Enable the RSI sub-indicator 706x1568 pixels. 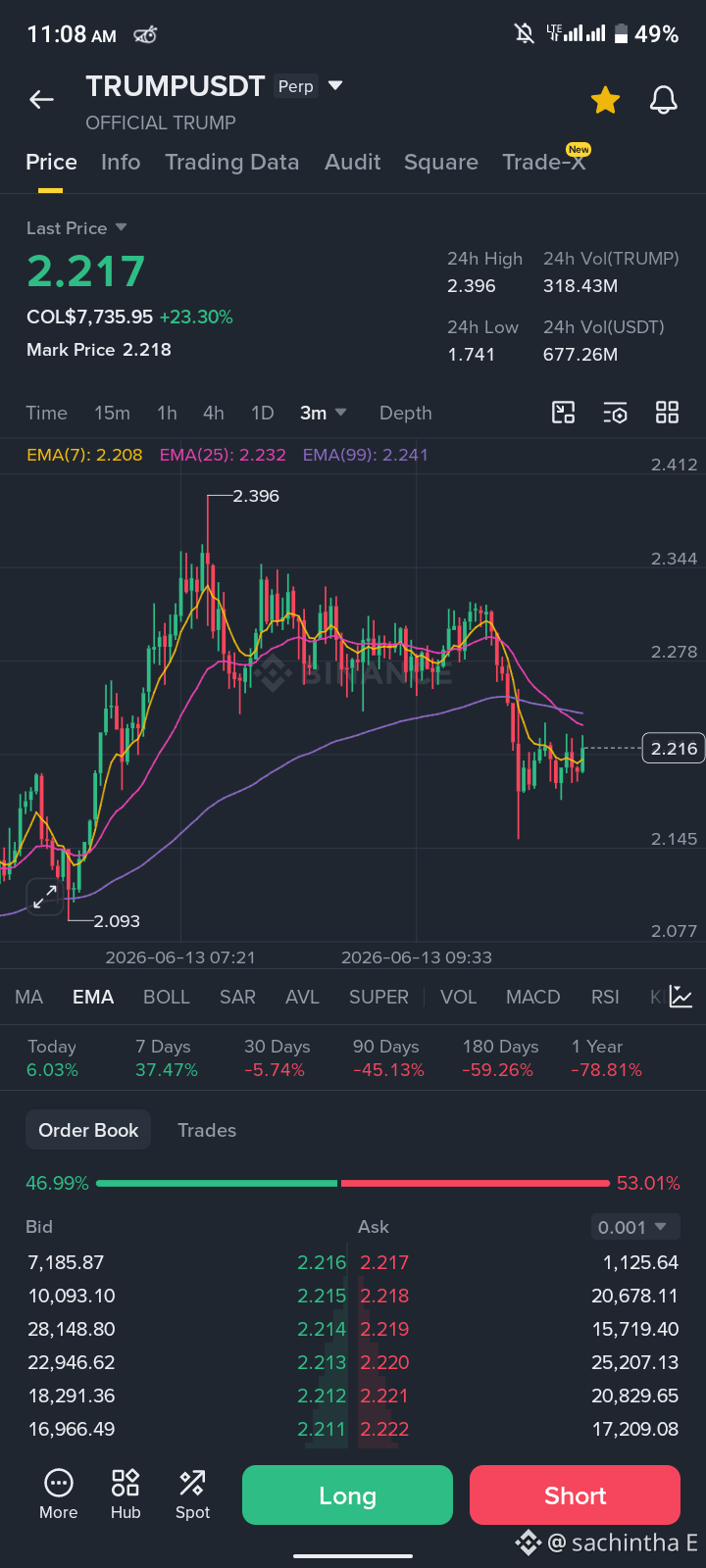click(x=605, y=997)
